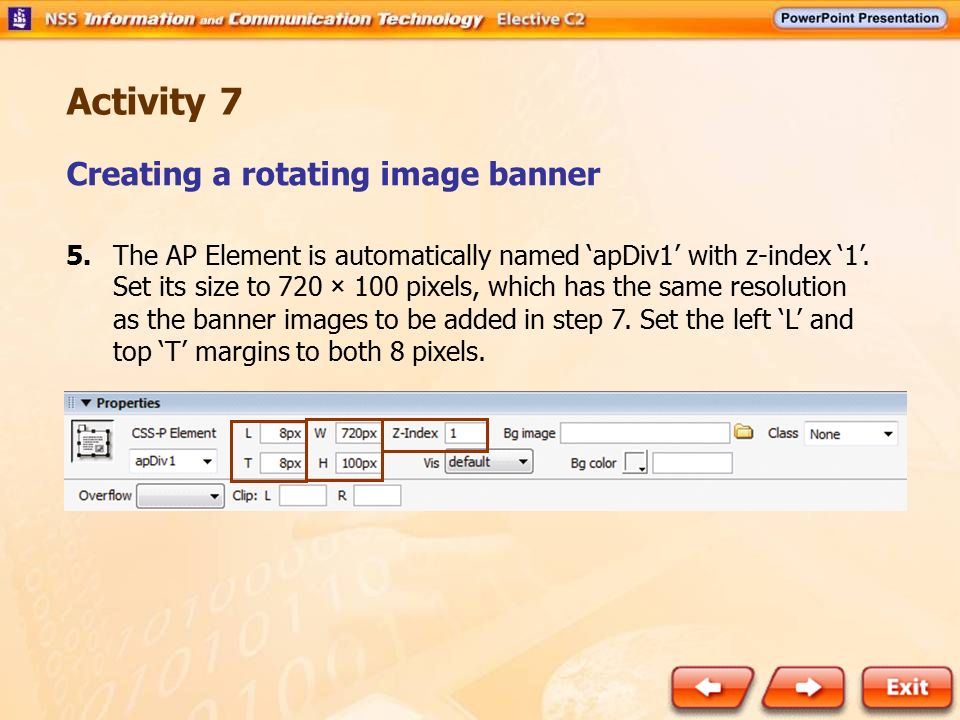Click the 'CSS-P Element' label
This screenshot has width=960, height=720.
click(174, 433)
